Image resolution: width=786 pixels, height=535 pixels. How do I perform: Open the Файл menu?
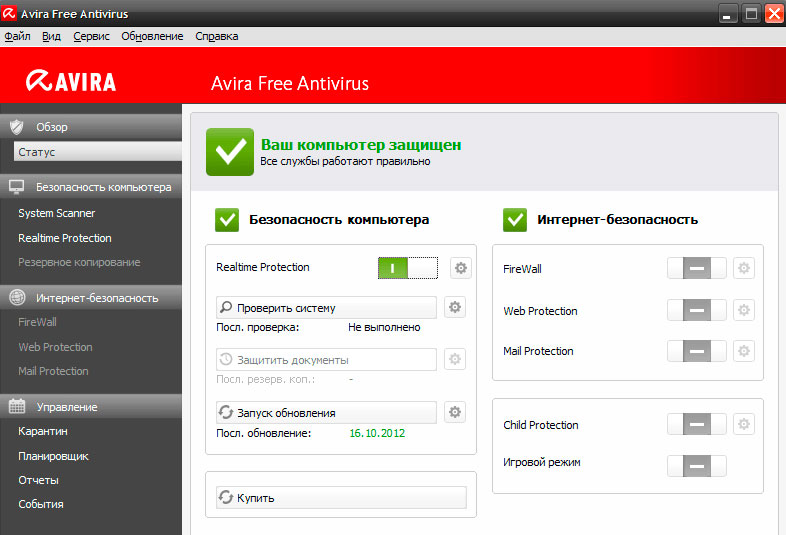[17, 36]
